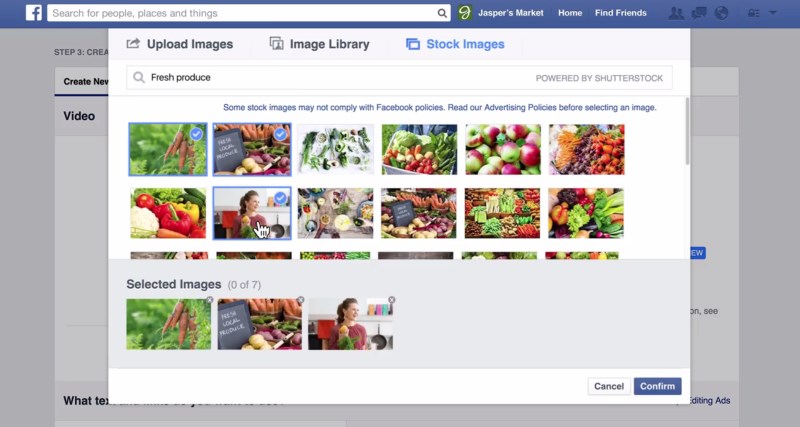Open the friend requests icon
This screenshot has height=427, width=800.
tap(676, 13)
